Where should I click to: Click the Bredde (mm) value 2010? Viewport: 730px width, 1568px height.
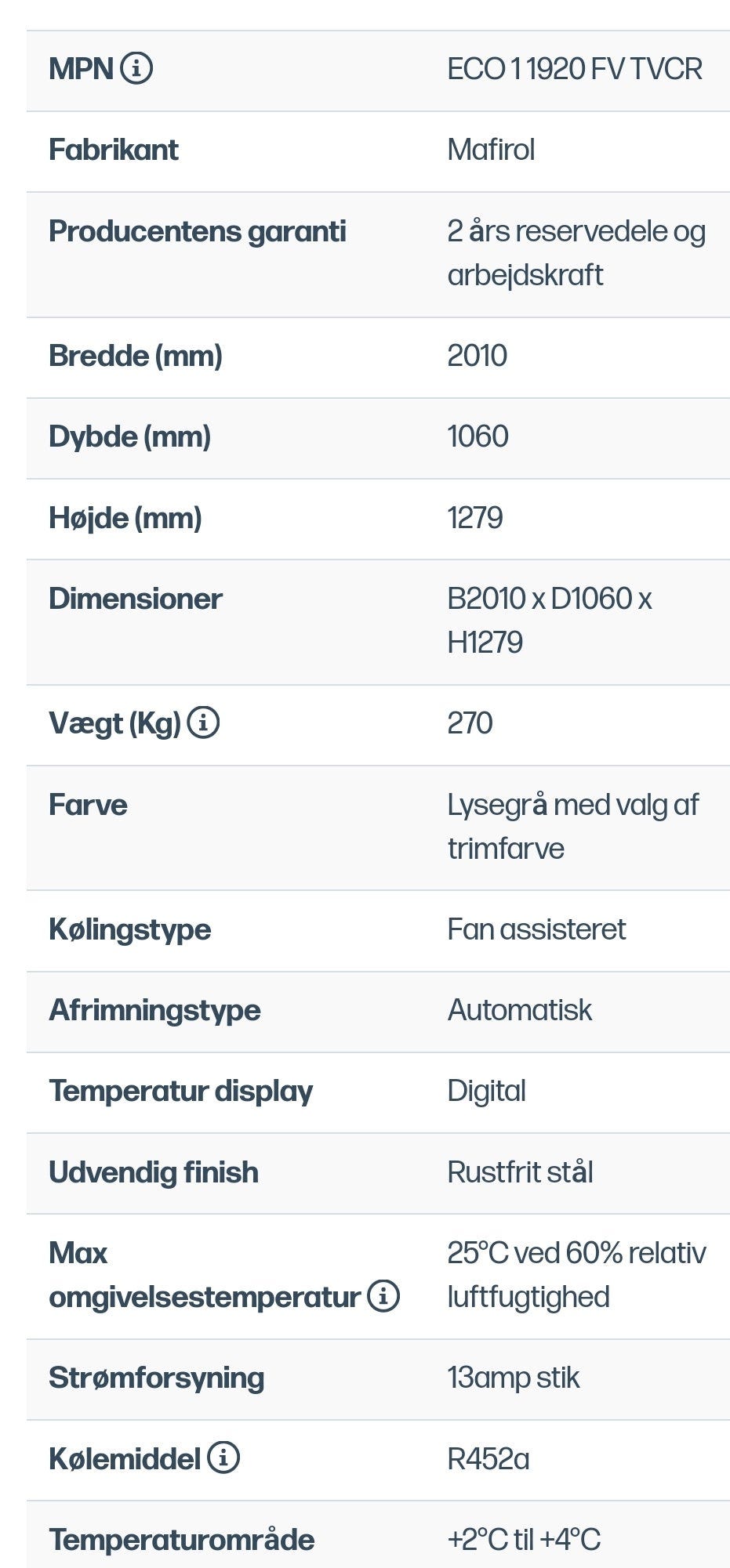point(477,356)
